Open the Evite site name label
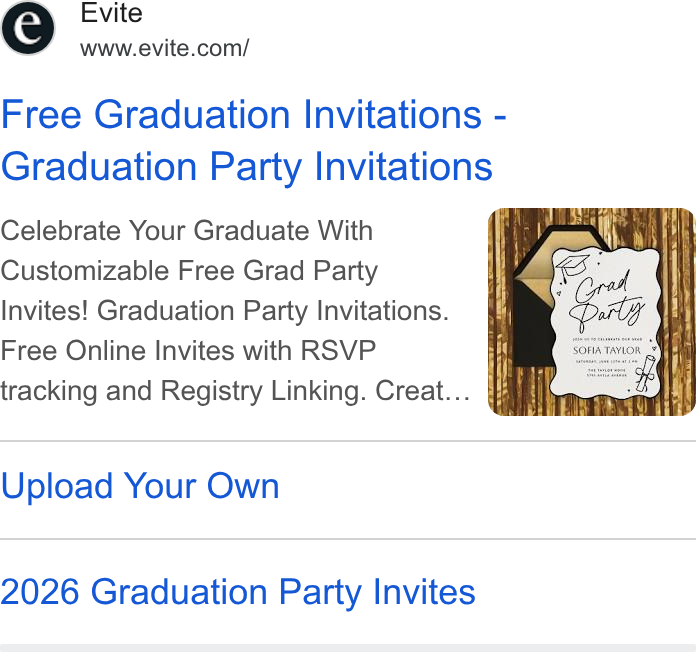Image resolution: width=696 pixels, height=652 pixels. click(111, 13)
